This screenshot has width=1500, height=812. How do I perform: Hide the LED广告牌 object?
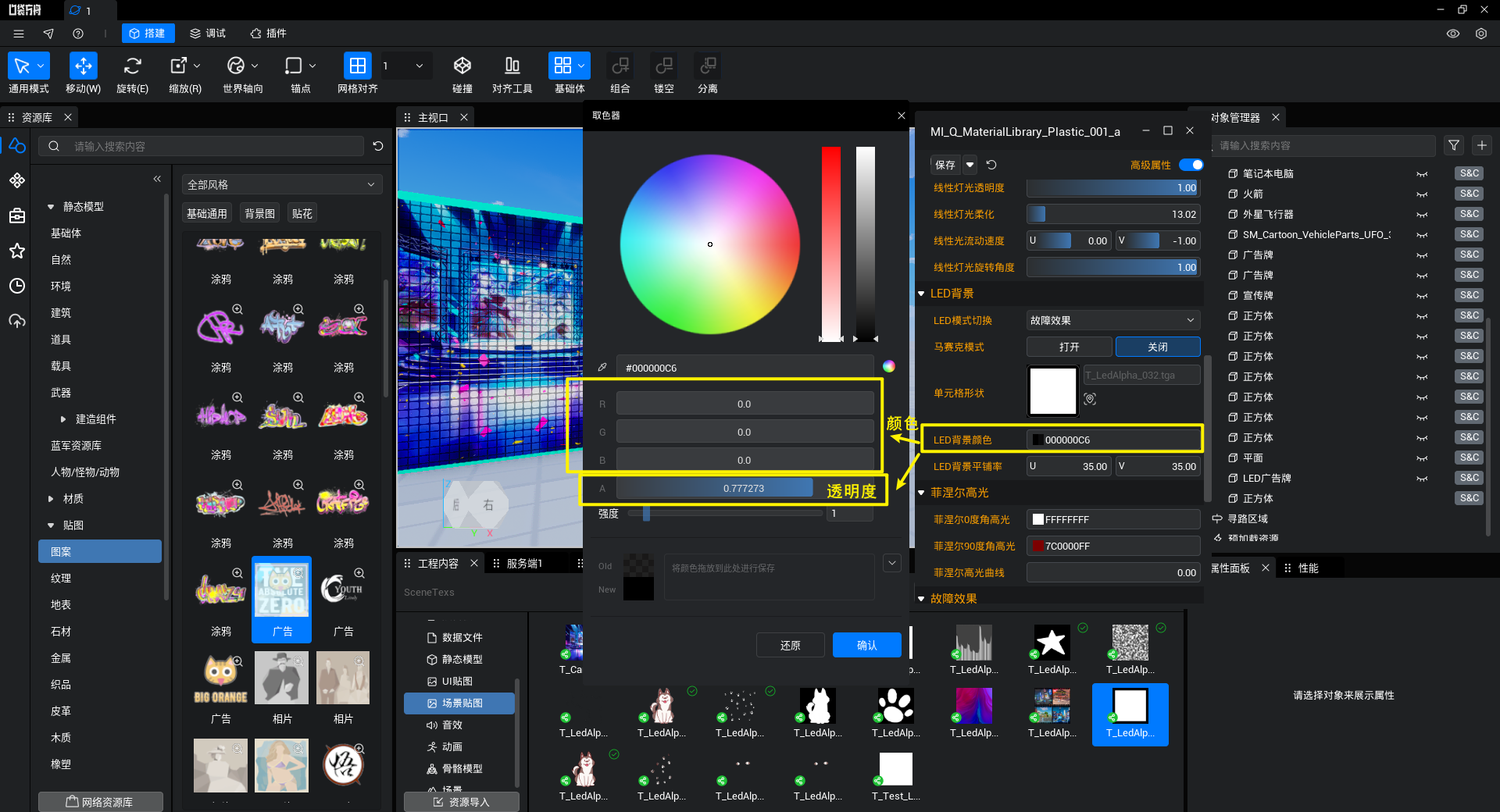1422,479
